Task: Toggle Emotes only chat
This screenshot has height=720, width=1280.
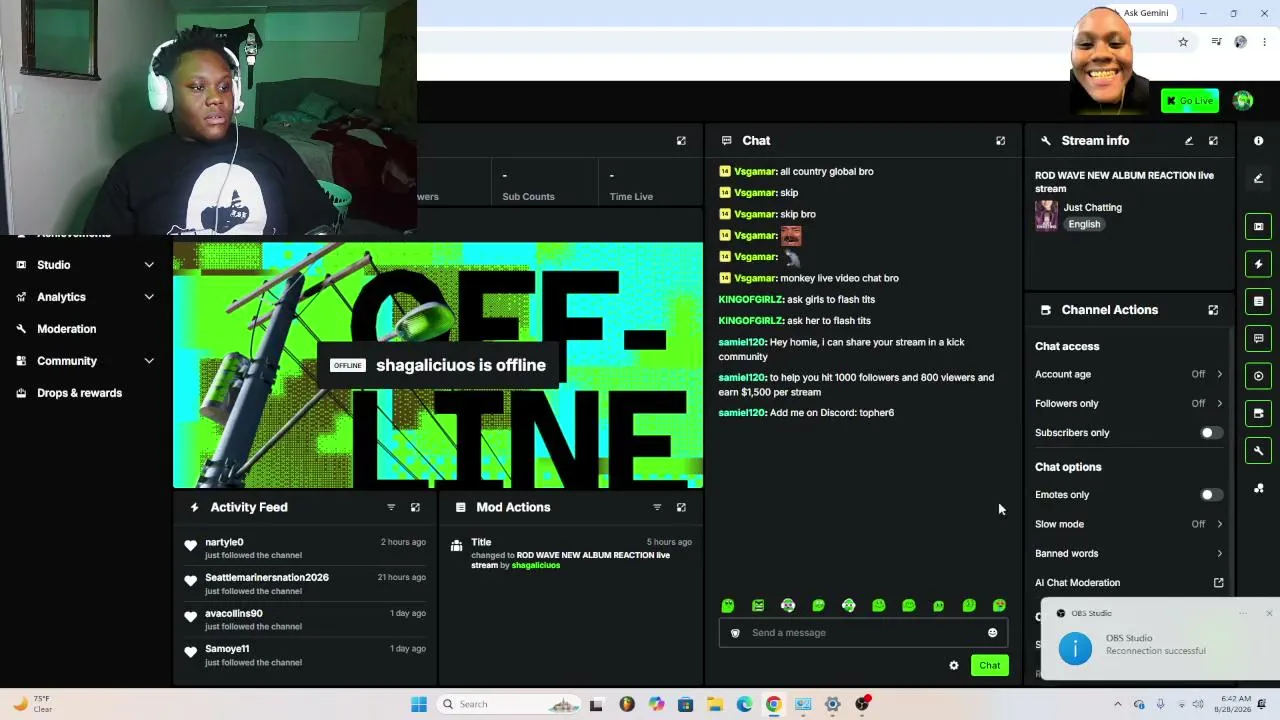Action: 1211,495
